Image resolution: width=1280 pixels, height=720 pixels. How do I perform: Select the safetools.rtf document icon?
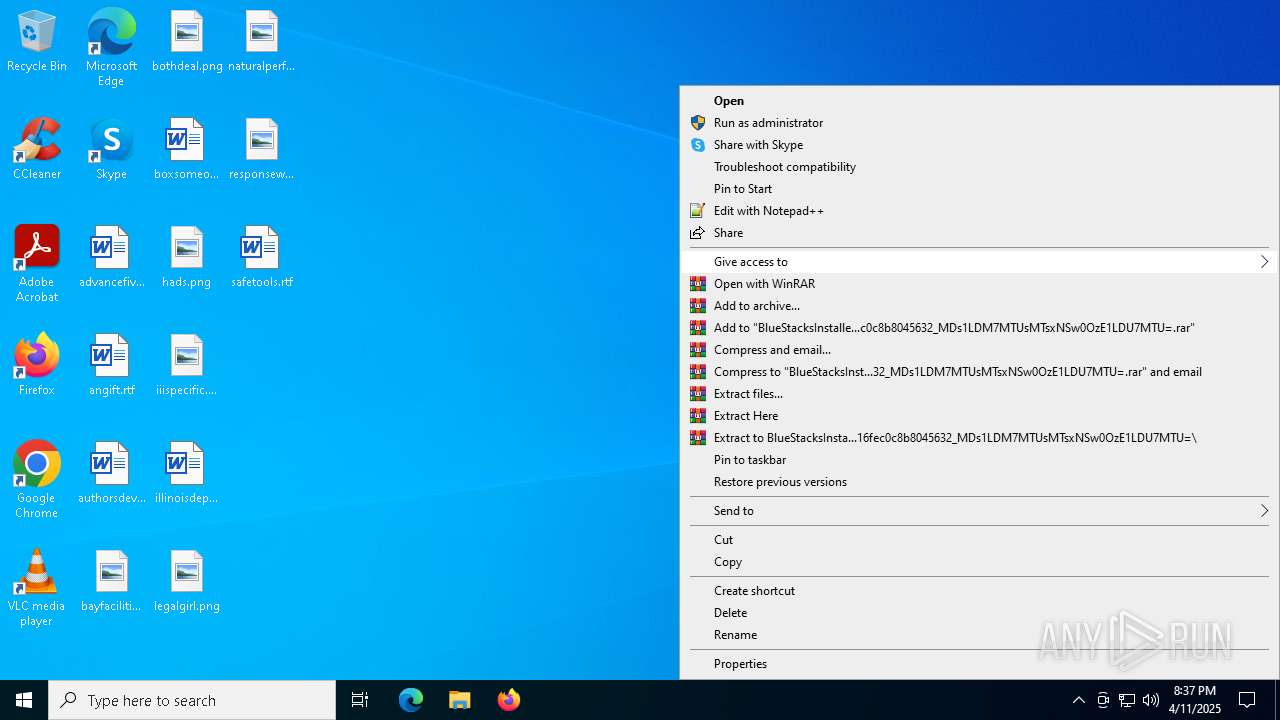(261, 258)
